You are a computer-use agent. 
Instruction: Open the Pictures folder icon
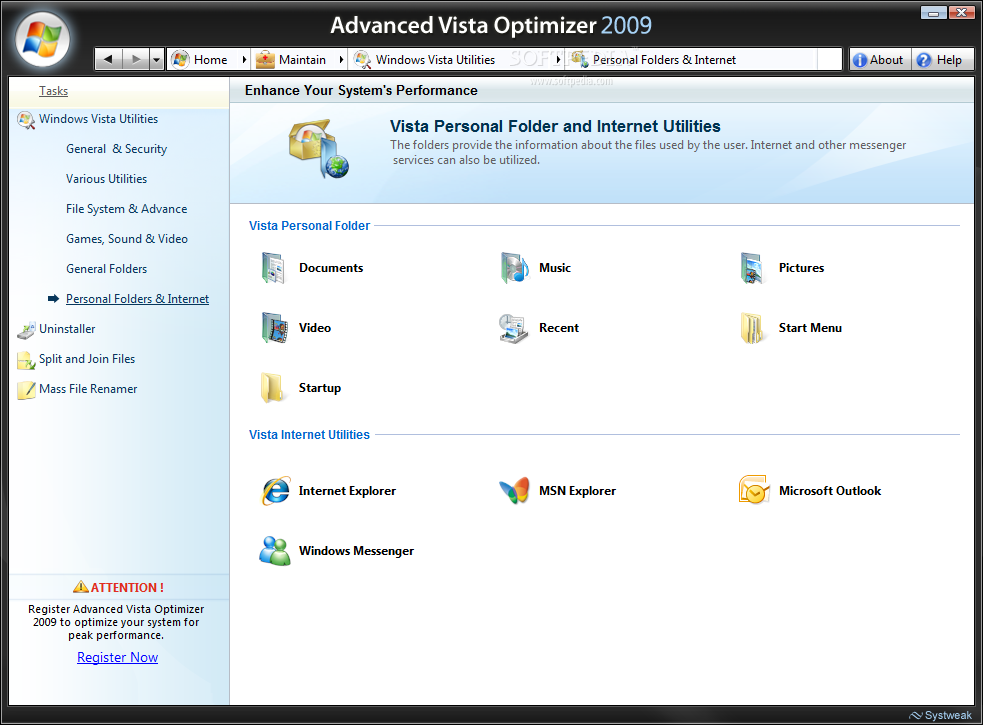click(x=752, y=268)
